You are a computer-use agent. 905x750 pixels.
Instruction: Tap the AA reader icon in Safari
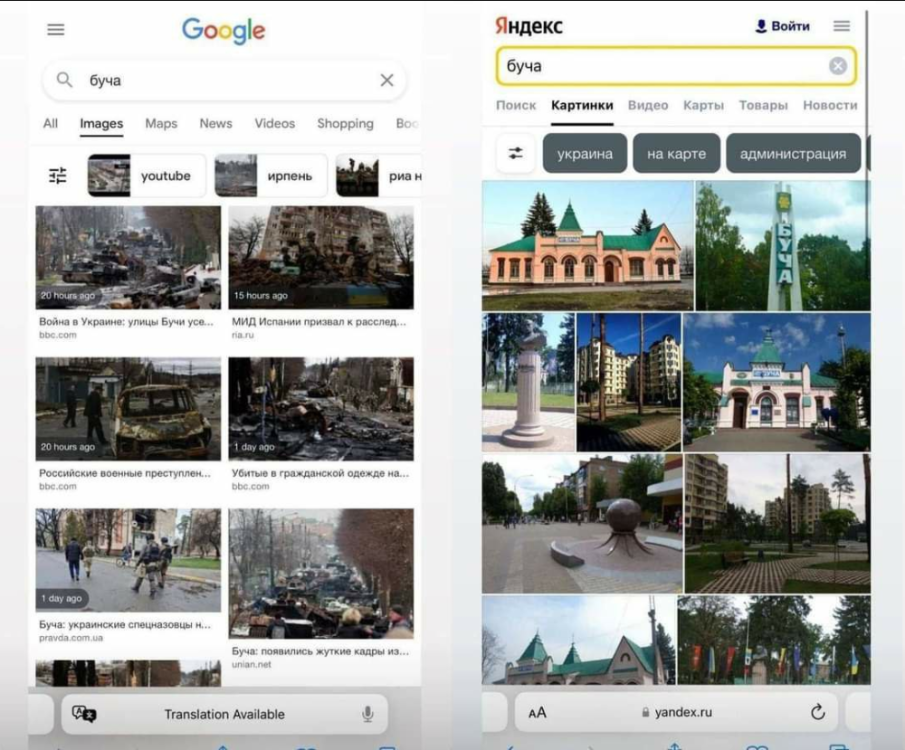(x=537, y=712)
